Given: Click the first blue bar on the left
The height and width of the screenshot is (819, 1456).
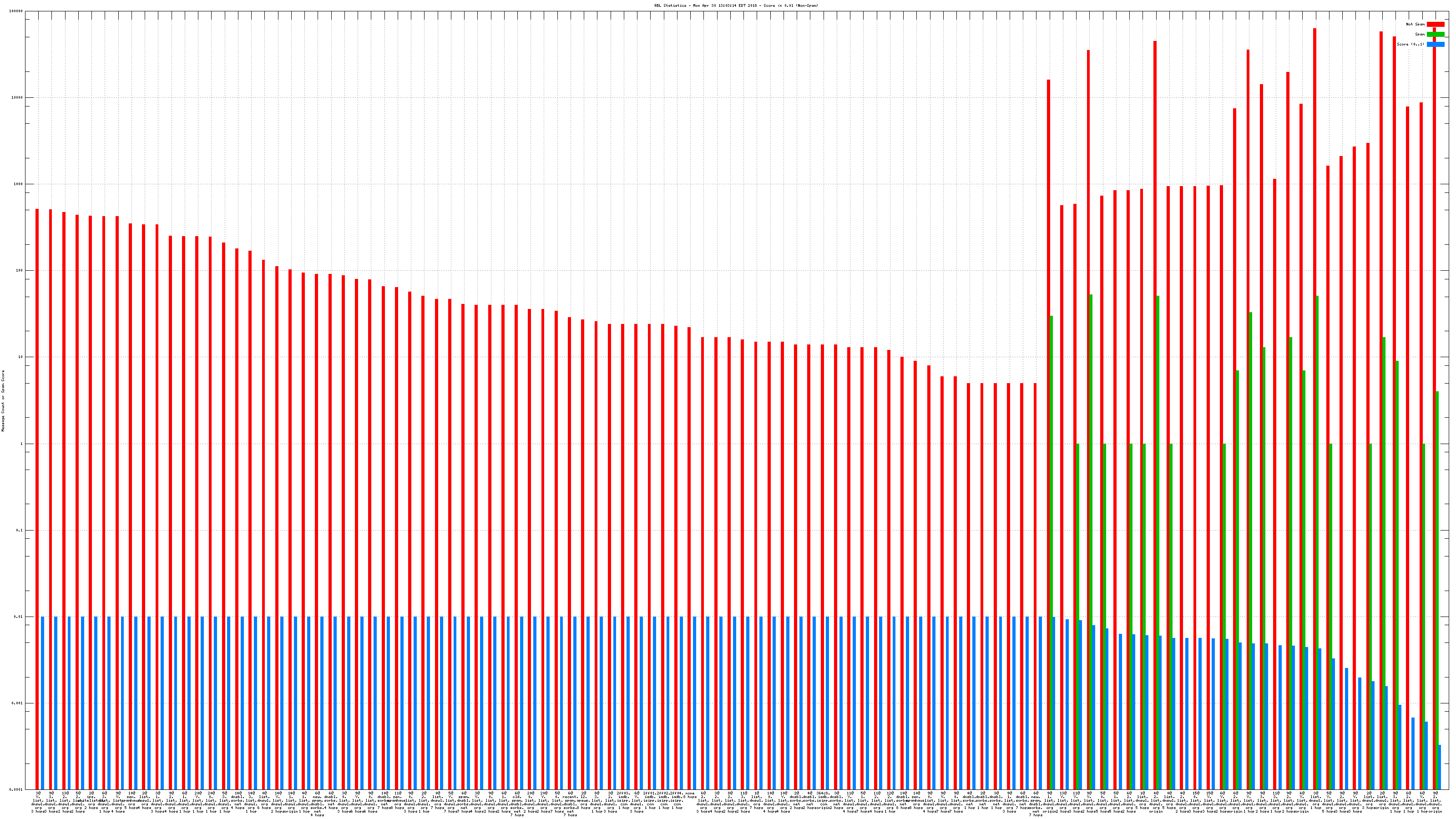Looking at the screenshot, I should [x=42, y=703].
